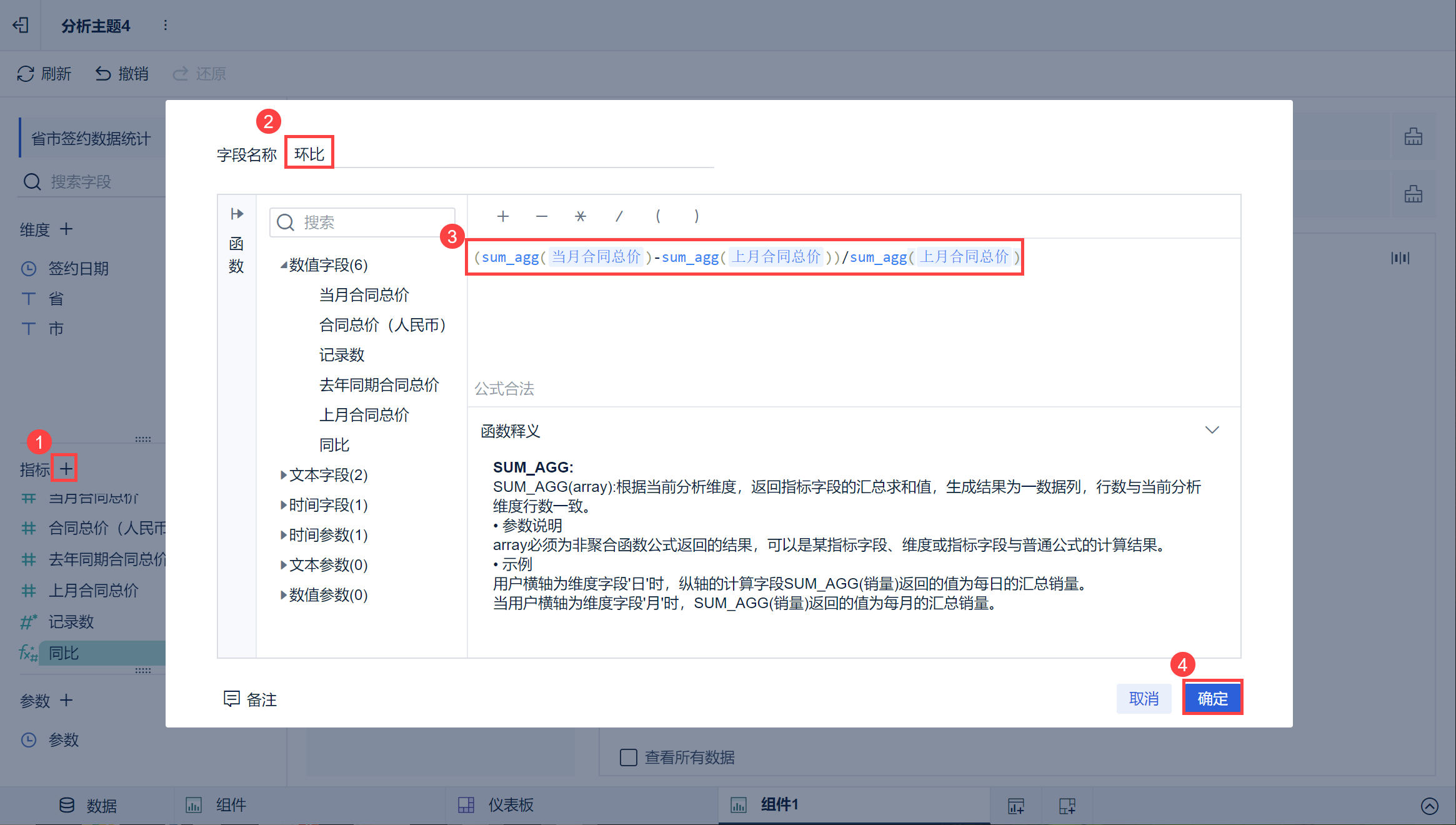Image resolution: width=1456 pixels, height=825 pixels.
Task: Collapse the 函数释义 section chevron
Action: coord(1212,430)
